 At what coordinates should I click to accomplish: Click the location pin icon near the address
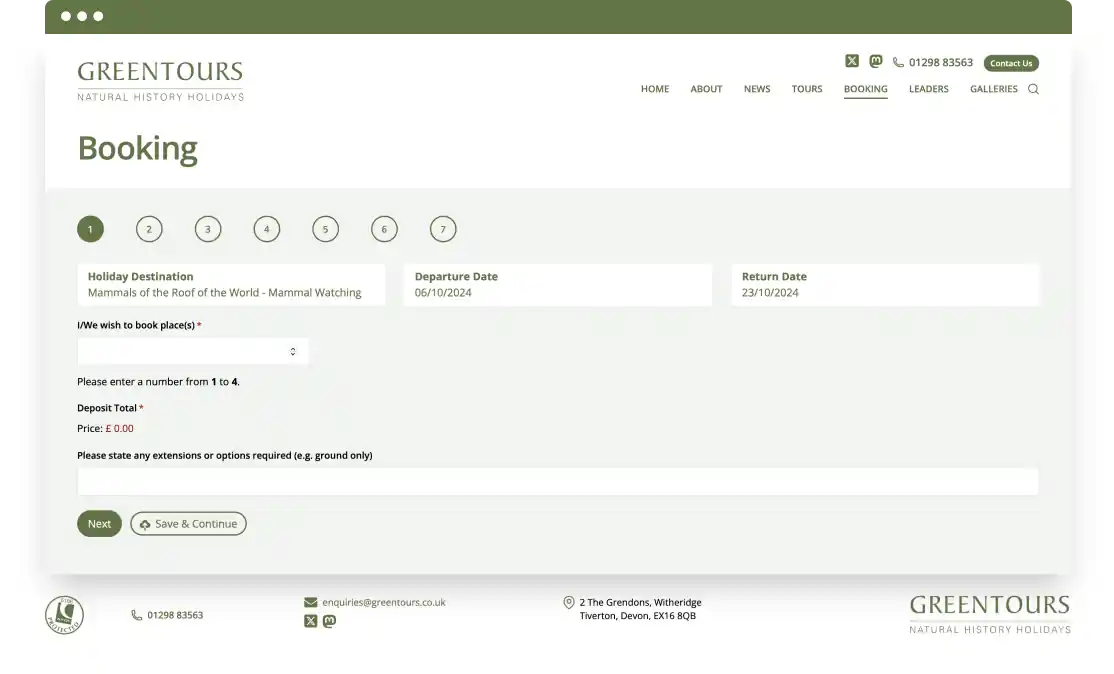pyautogui.click(x=569, y=602)
